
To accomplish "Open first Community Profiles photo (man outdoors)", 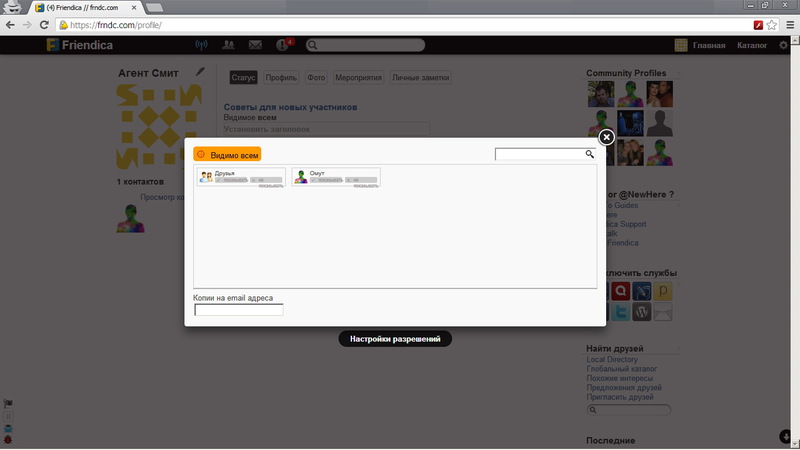I will coord(601,94).
